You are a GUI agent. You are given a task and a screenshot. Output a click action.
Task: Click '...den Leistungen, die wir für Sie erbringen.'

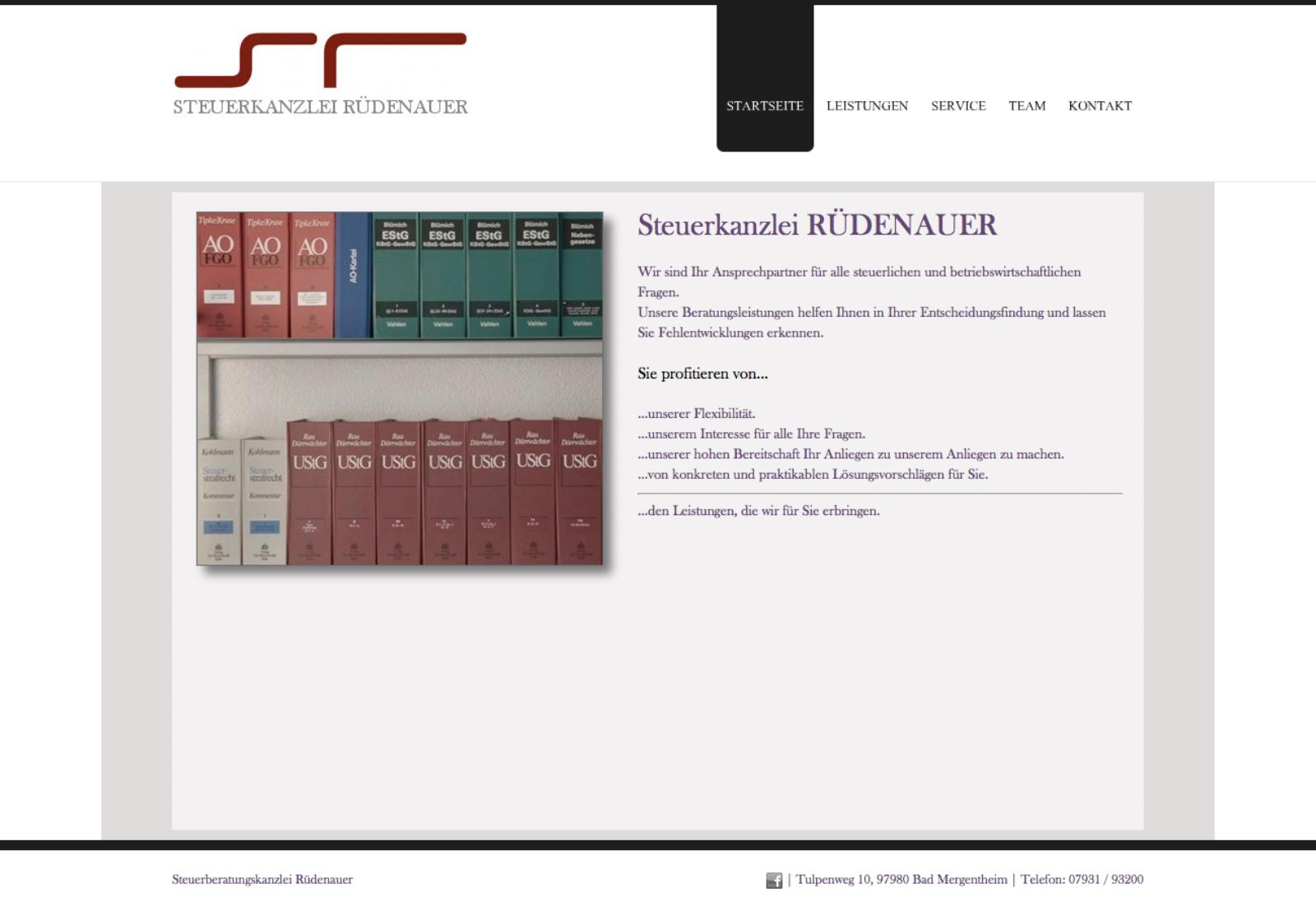tap(758, 511)
